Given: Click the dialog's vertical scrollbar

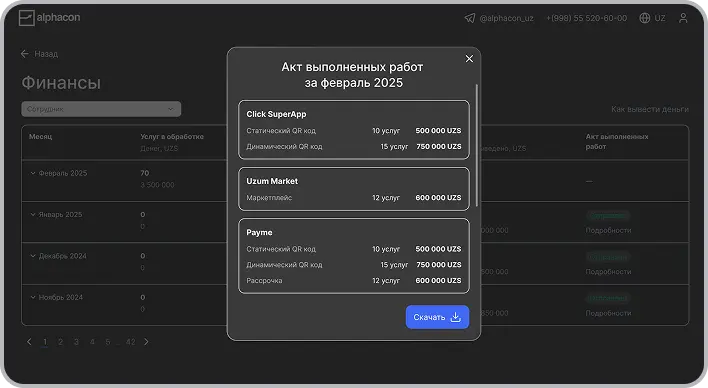Looking at the screenshot, I should [476, 145].
